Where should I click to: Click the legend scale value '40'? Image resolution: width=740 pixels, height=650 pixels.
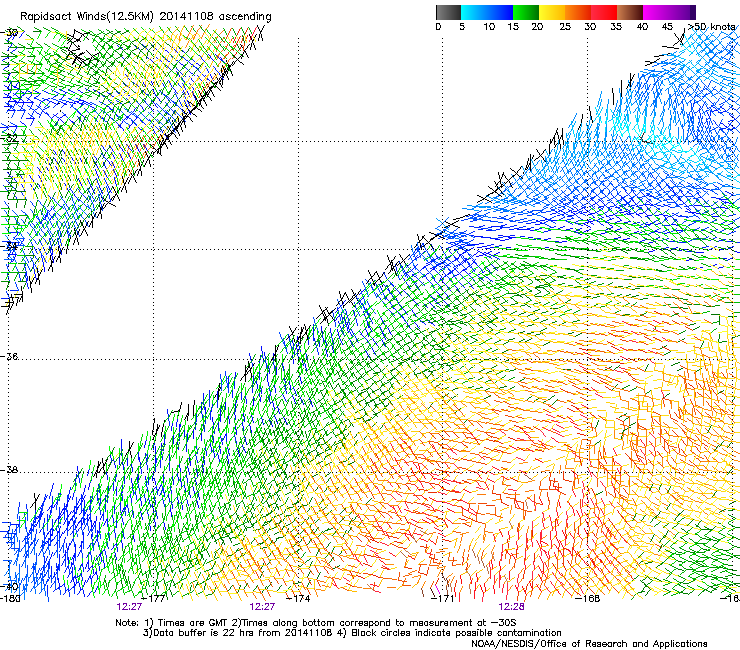coord(642,27)
